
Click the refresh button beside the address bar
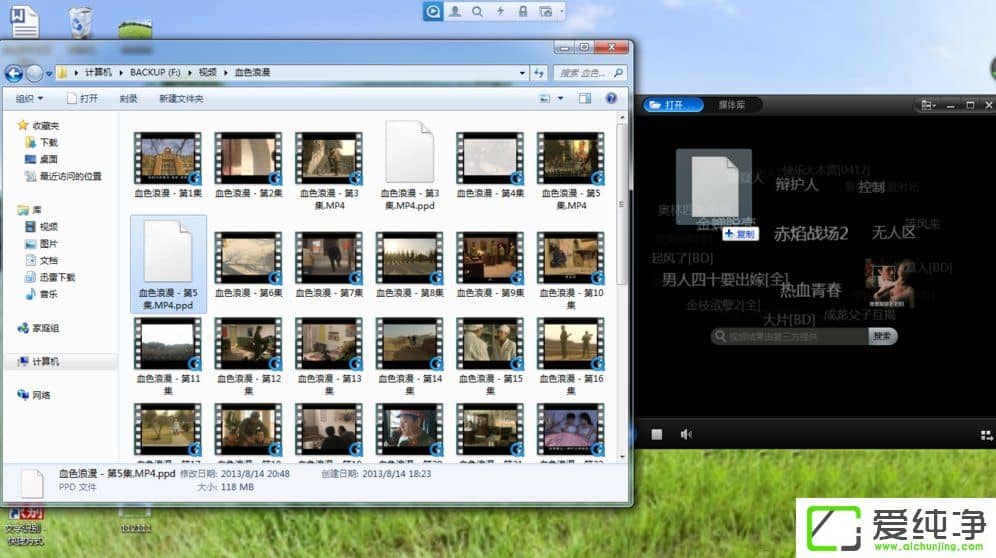click(x=539, y=73)
